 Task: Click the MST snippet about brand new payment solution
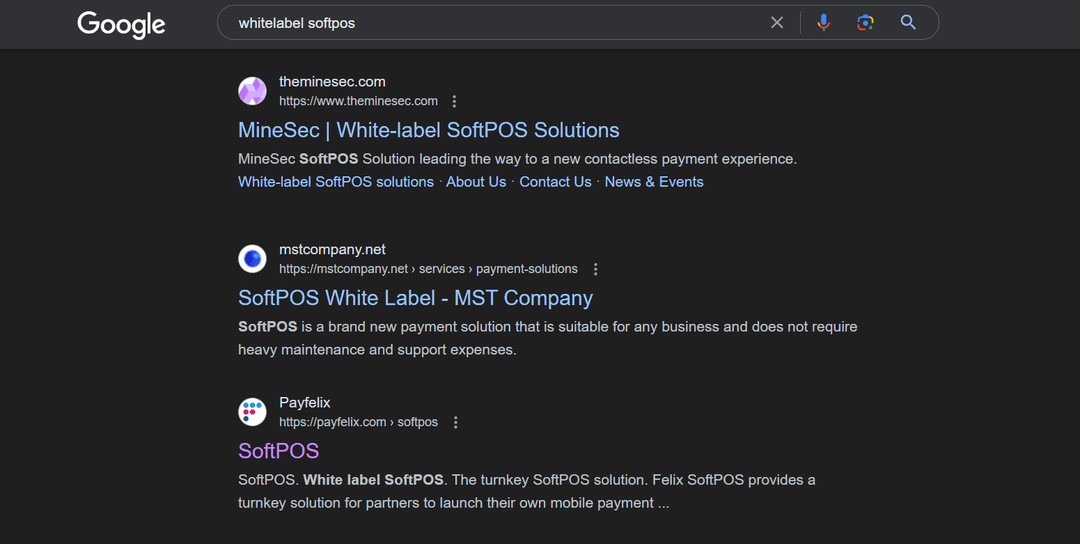pyautogui.click(x=548, y=338)
